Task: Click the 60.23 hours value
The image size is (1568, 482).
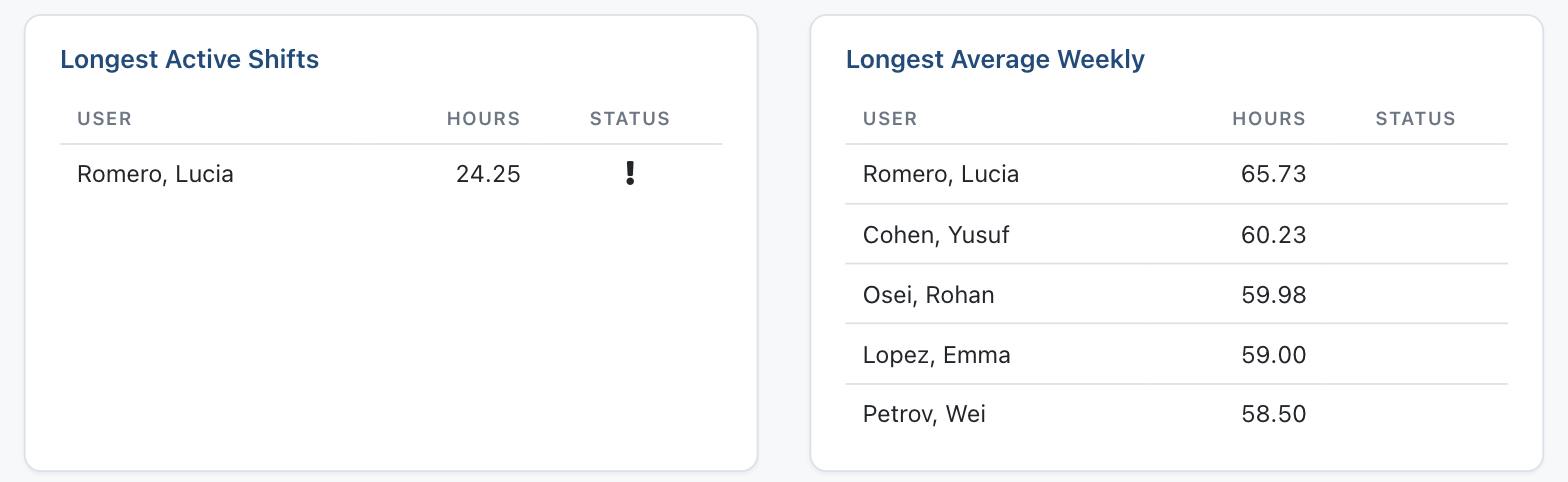Action: pos(1273,234)
